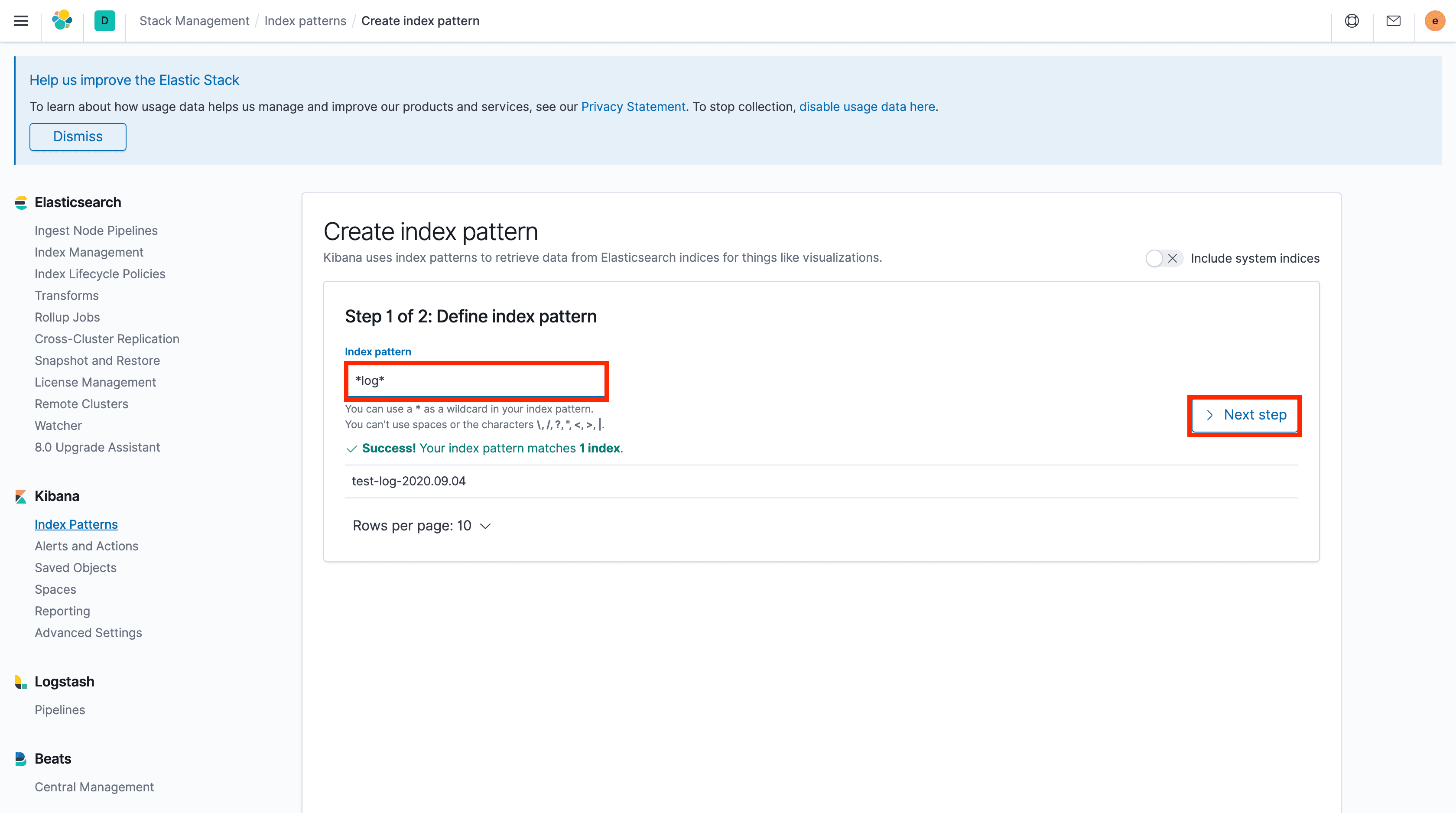Dismiss the usage data banner
The height and width of the screenshot is (813, 1456).
pyautogui.click(x=78, y=137)
